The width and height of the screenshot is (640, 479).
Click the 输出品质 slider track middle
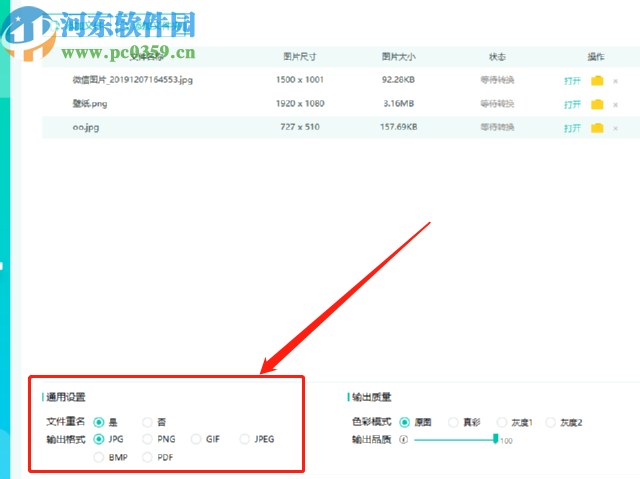pos(454,440)
